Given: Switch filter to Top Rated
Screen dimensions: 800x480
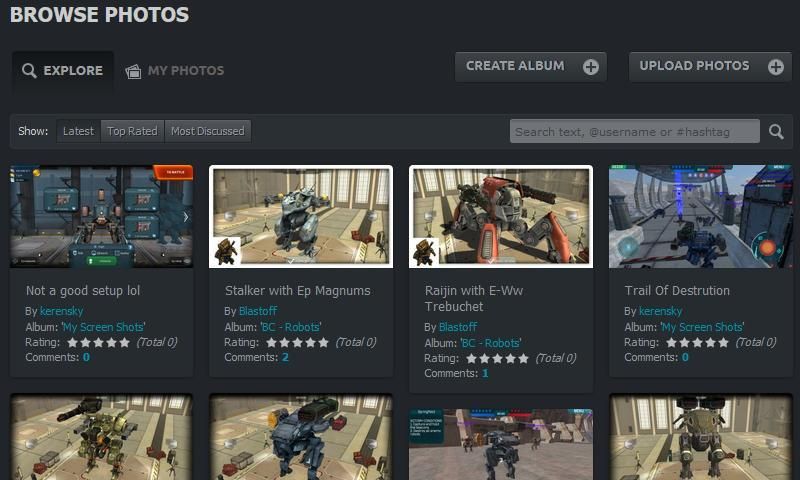Looking at the screenshot, I should point(132,131).
